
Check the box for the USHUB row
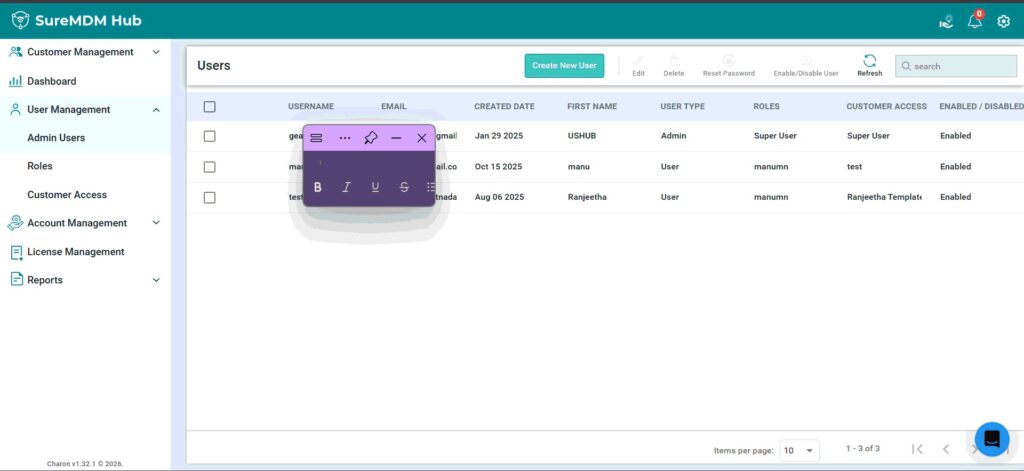pos(210,136)
